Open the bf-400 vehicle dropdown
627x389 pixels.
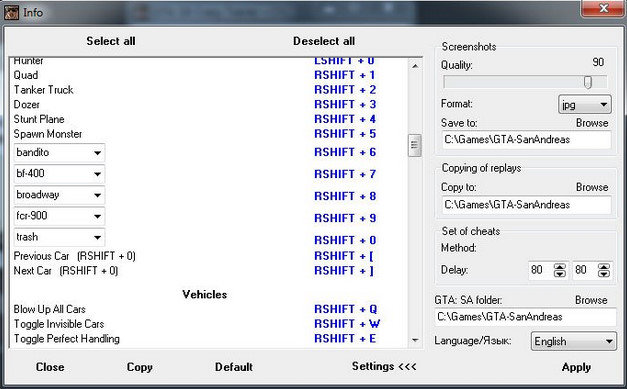pos(59,174)
